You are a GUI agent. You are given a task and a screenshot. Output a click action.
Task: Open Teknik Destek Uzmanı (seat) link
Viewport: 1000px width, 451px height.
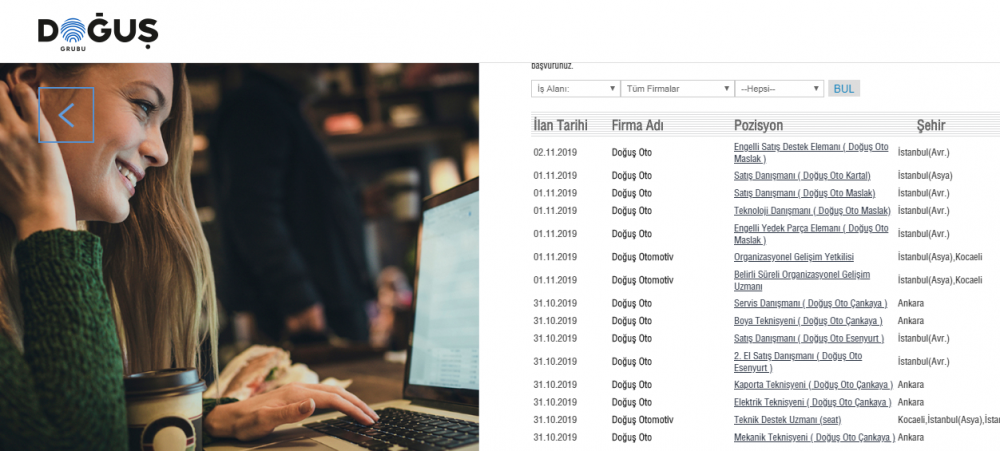787,420
